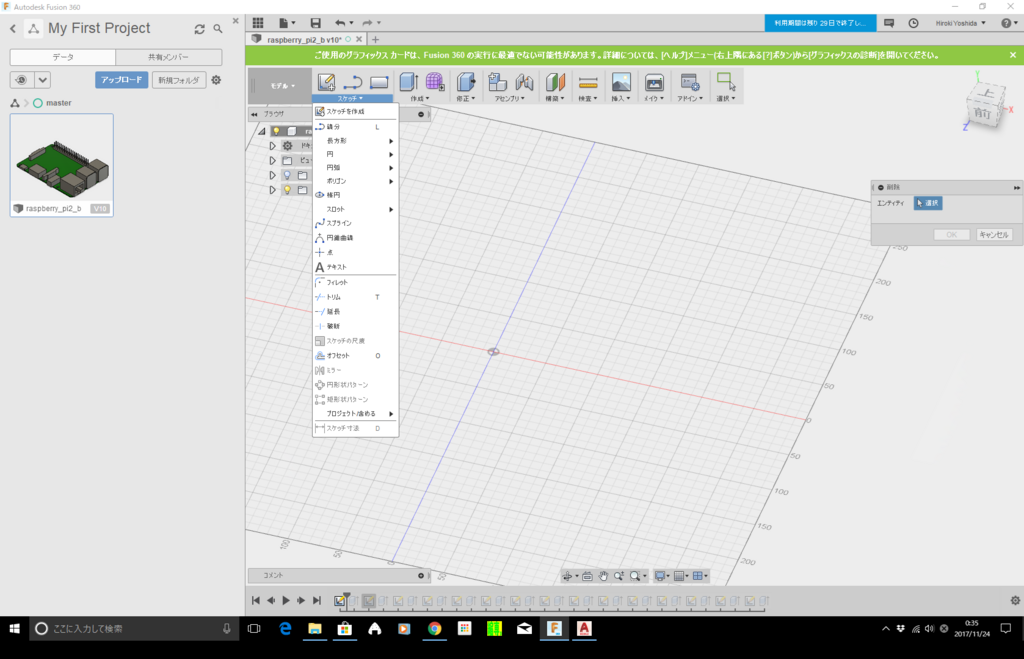The image size is (1024, 659).
Task: Click the 選択 entity selection button
Action: (x=927, y=203)
